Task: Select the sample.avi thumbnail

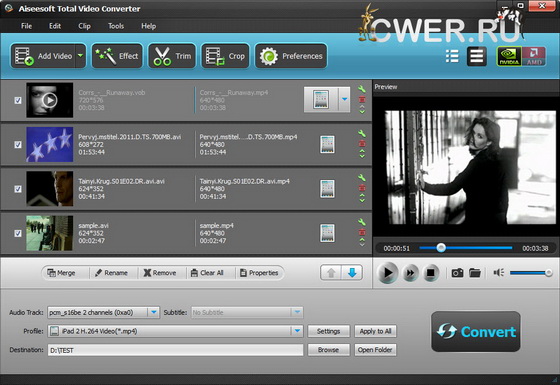Action: (50, 233)
